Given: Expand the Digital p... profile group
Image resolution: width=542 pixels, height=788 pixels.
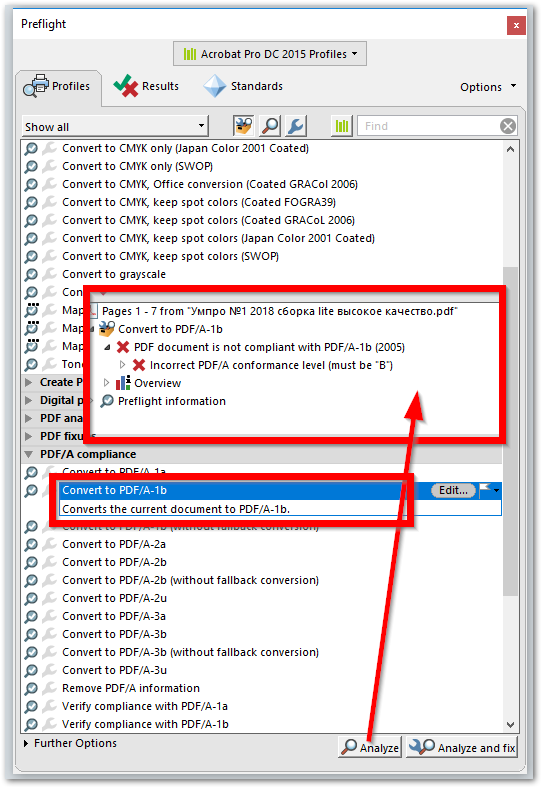Looking at the screenshot, I should [x=29, y=401].
